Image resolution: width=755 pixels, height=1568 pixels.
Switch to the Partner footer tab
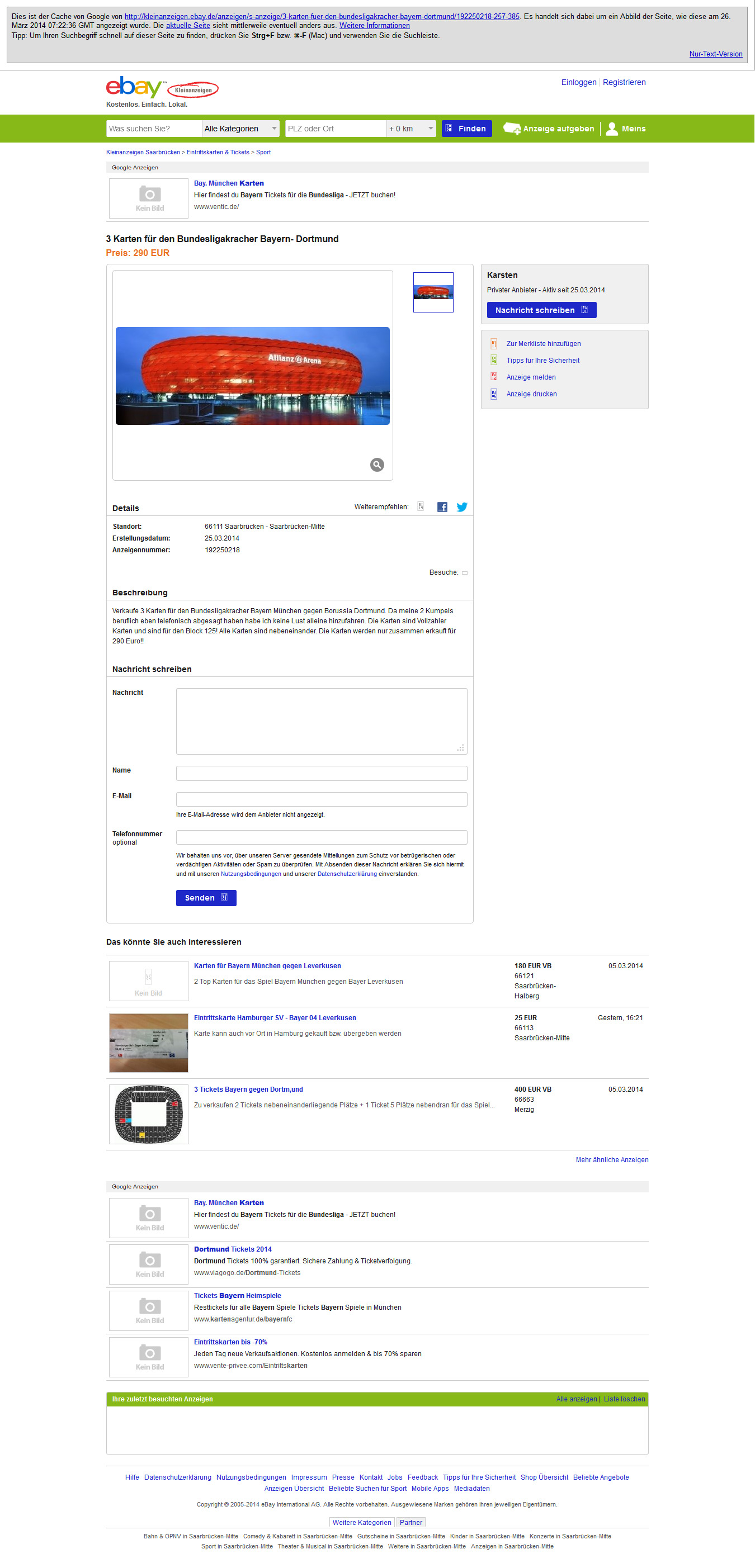pyautogui.click(x=411, y=1523)
